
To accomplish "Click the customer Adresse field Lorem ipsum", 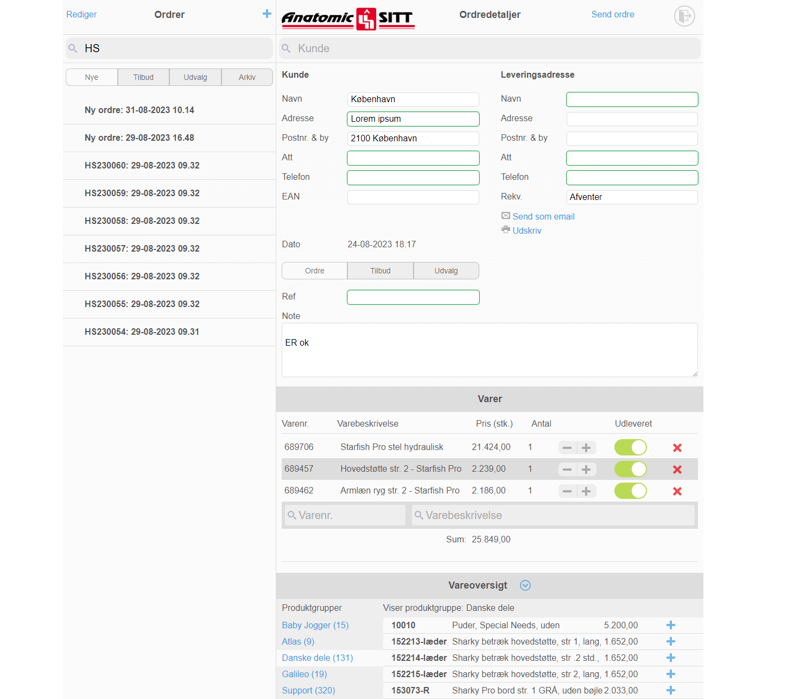I will (x=413, y=119).
